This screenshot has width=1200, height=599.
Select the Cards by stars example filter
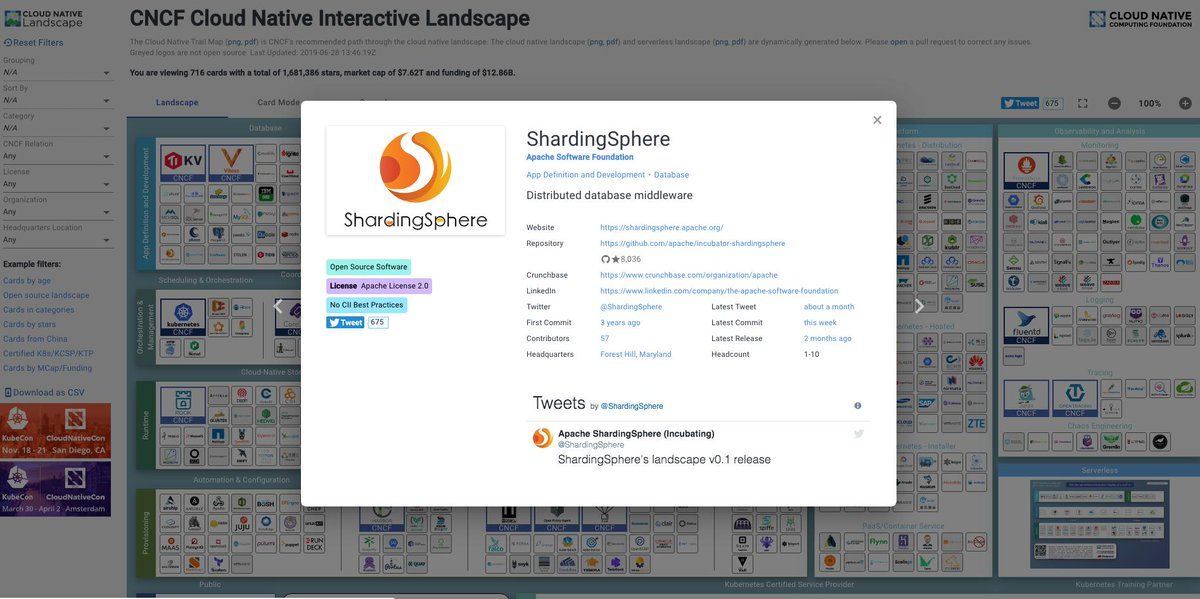(x=29, y=324)
